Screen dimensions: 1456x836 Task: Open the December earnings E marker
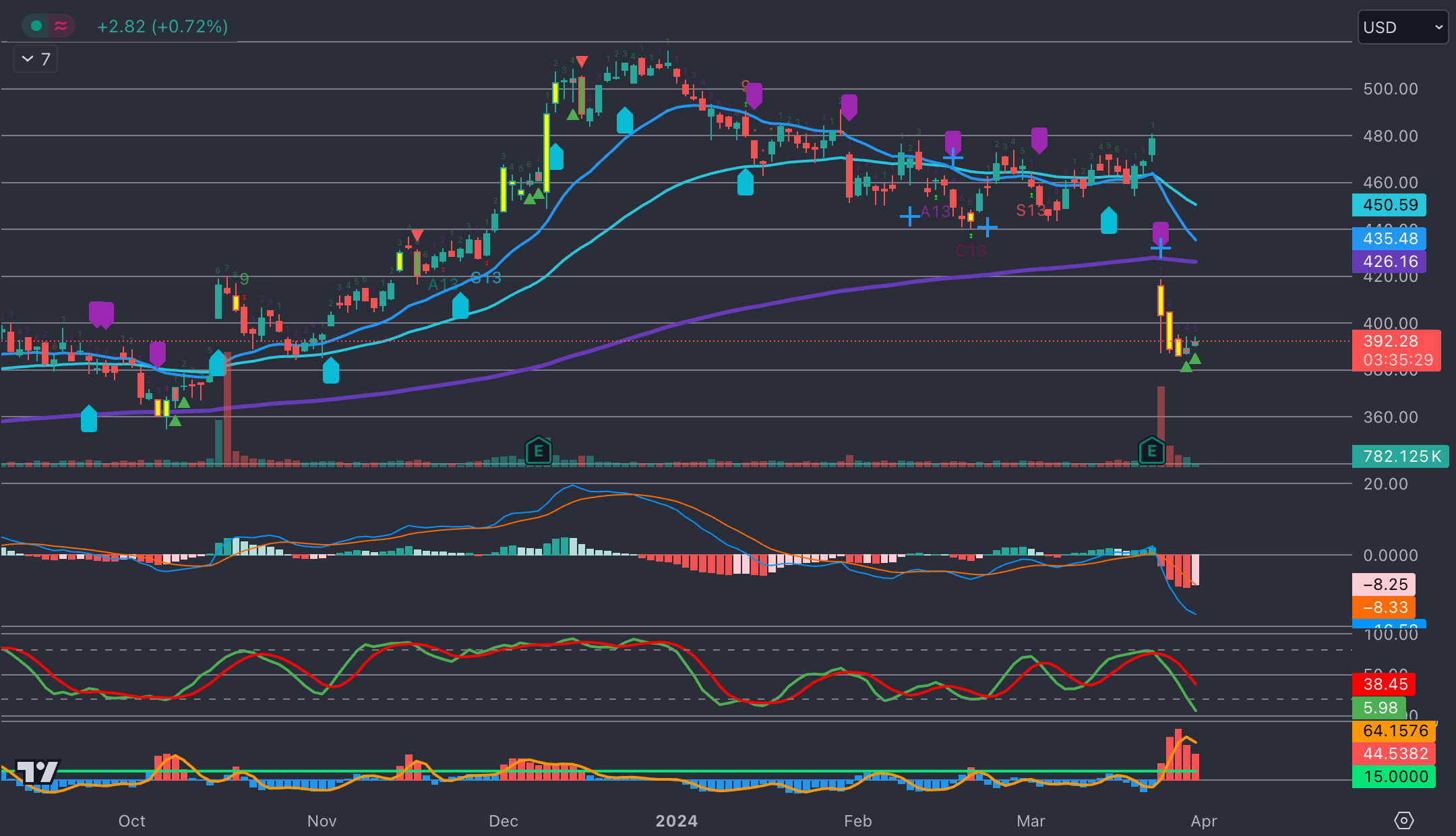[538, 451]
